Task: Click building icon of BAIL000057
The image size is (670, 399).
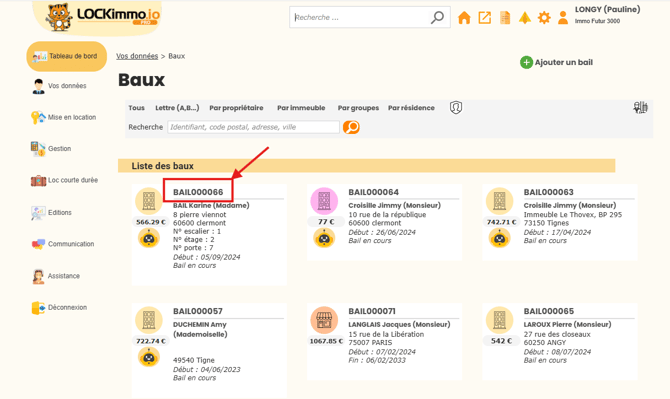Action: click(149, 320)
